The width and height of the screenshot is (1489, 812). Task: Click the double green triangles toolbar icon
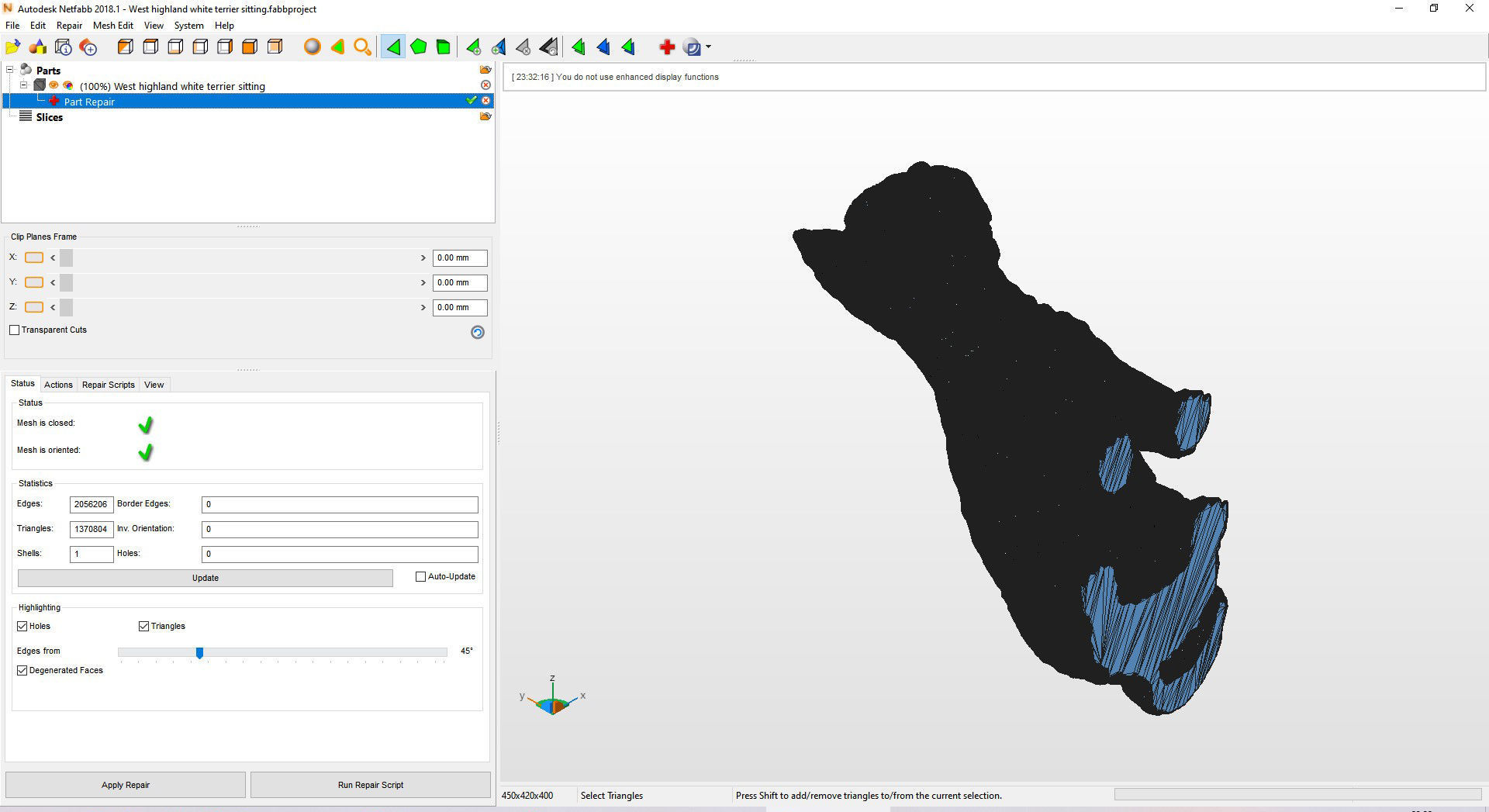579,47
